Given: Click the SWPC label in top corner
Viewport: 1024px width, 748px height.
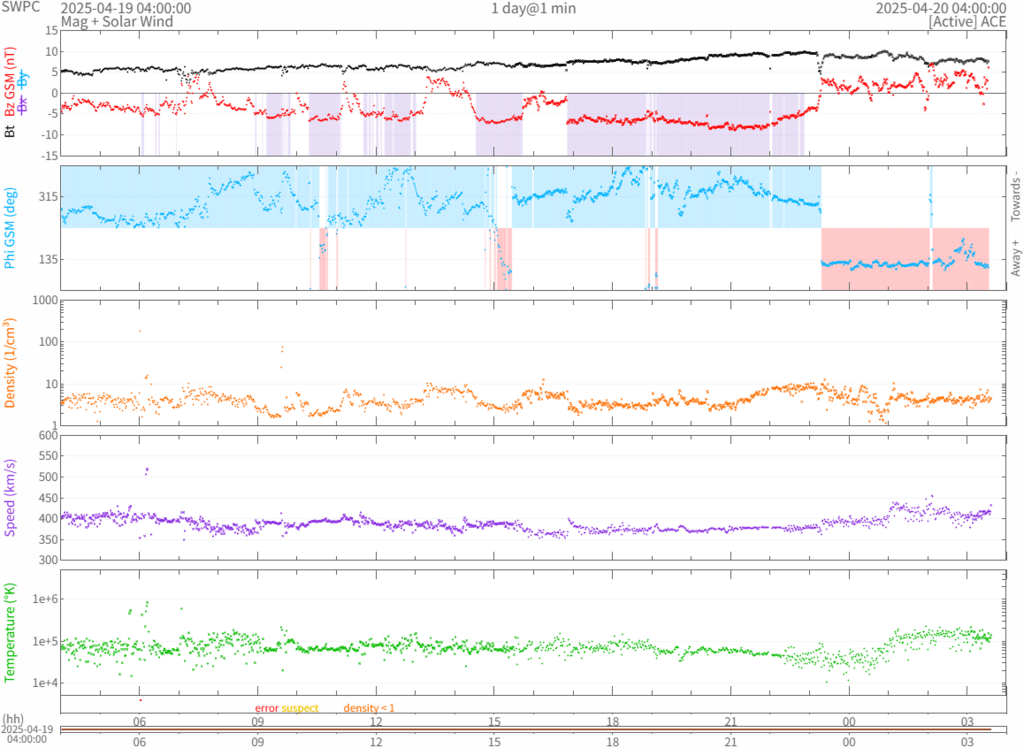Looking at the screenshot, I should pos(20,8).
